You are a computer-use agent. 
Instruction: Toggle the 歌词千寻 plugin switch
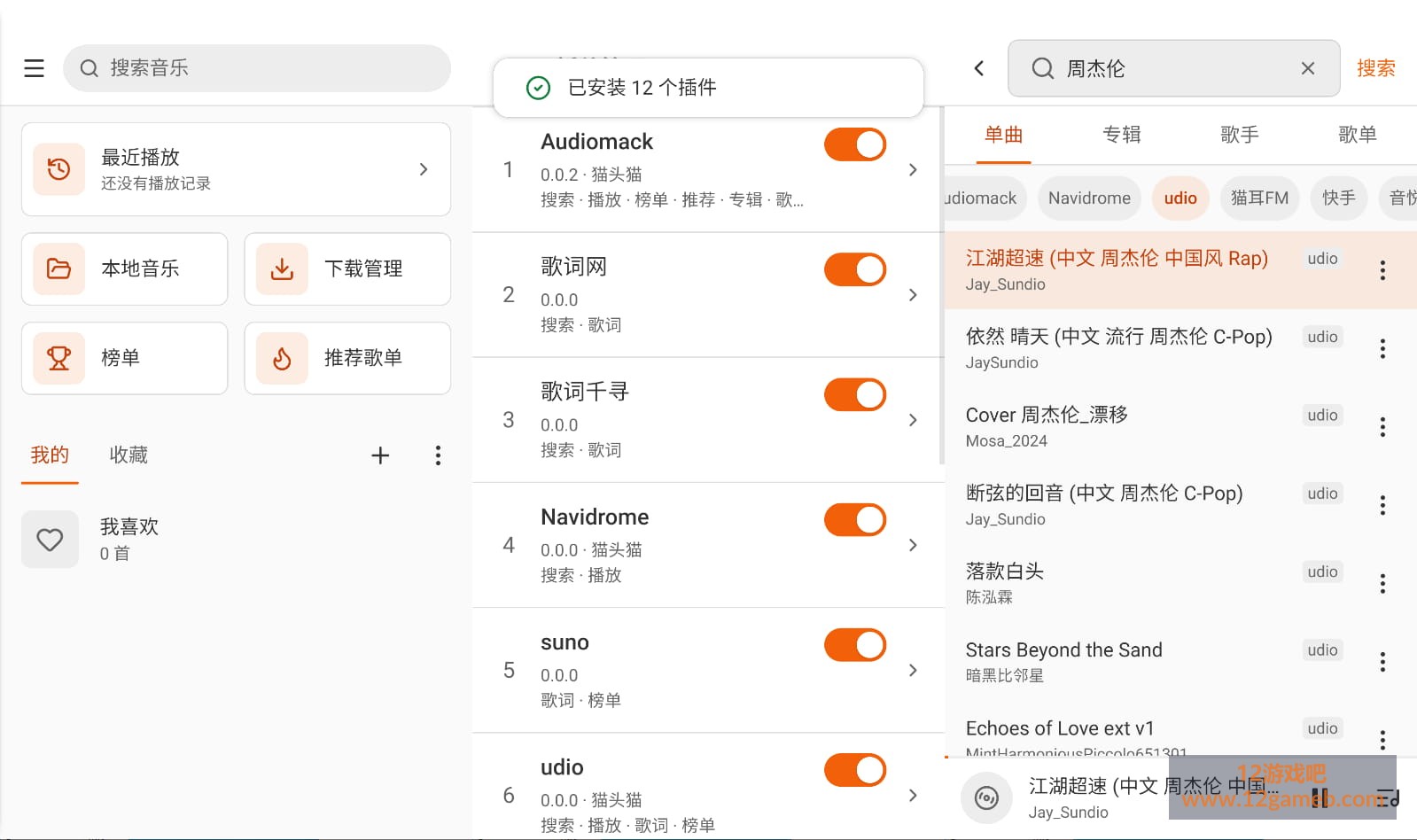pyautogui.click(x=855, y=394)
